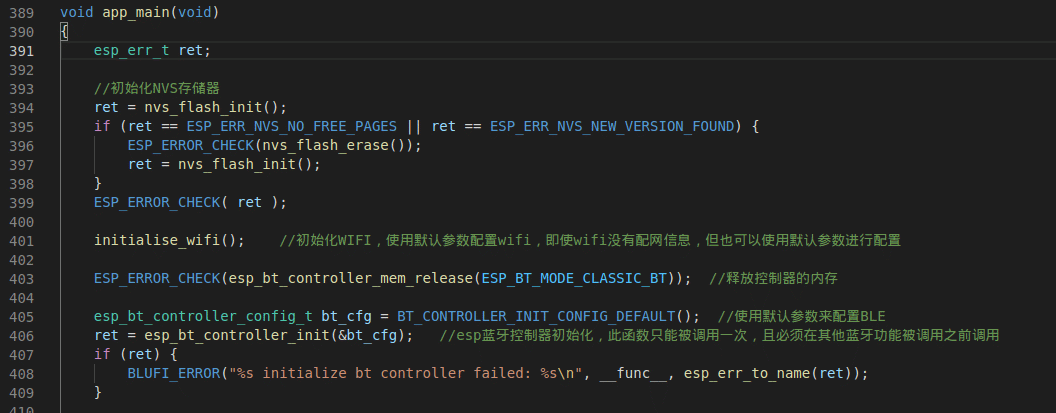Screen dimensions: 1056x413
Task: Click line number 397 in the gutter
Action: 22,164
